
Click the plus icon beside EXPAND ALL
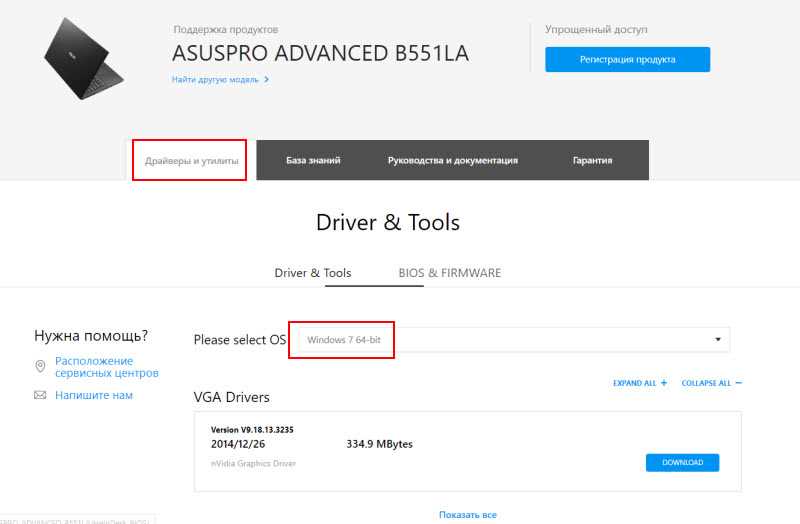pos(664,383)
